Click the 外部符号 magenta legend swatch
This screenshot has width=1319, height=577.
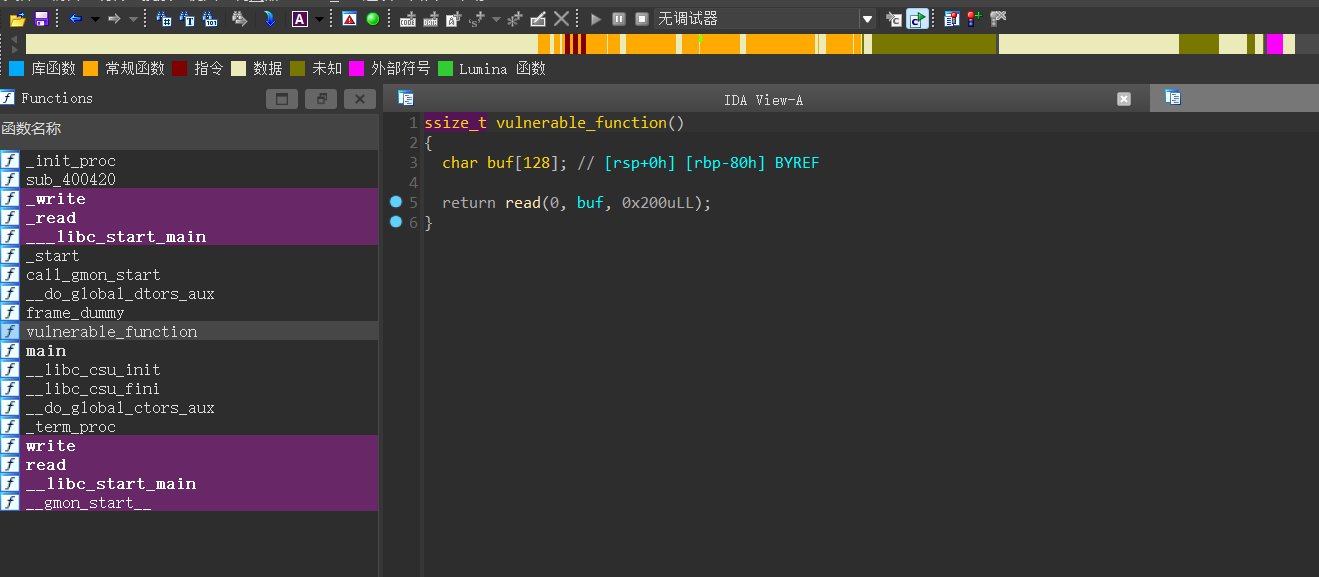(356, 69)
